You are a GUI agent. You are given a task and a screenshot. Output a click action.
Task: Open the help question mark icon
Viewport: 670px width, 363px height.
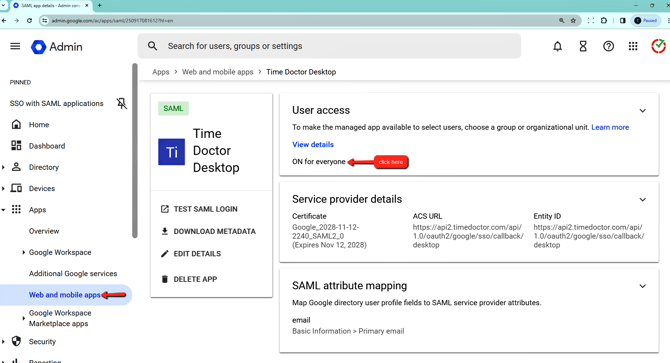pyautogui.click(x=608, y=46)
